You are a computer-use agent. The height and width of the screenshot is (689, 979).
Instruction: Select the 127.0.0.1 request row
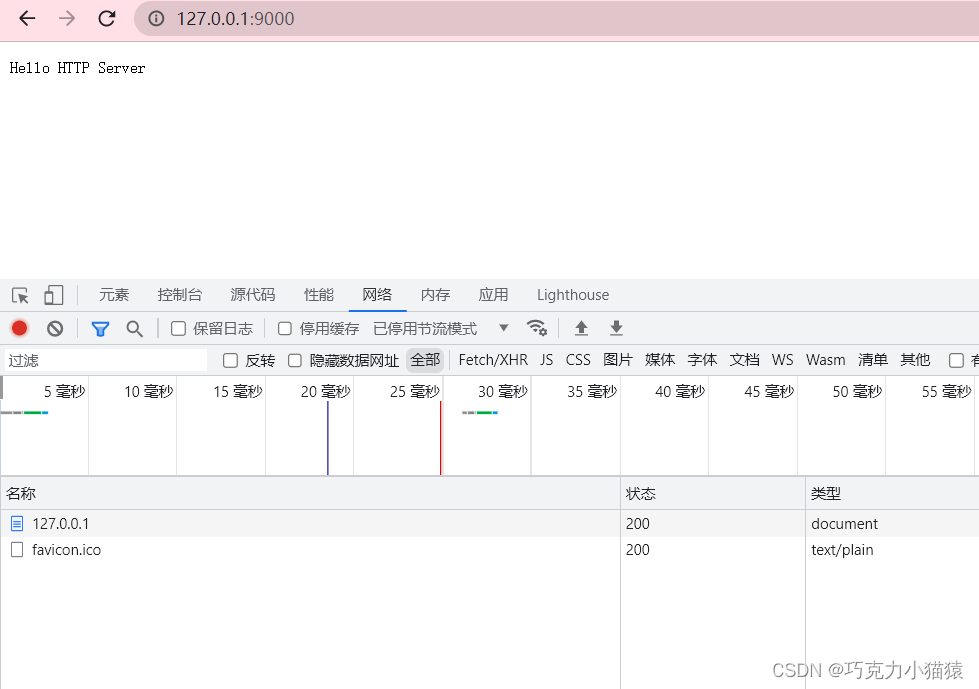[x=490, y=524]
